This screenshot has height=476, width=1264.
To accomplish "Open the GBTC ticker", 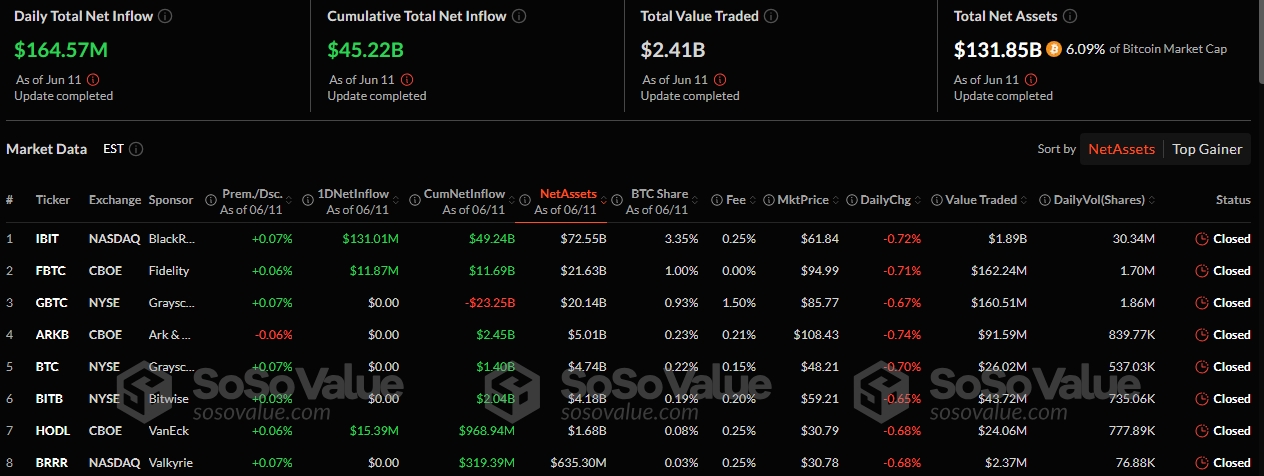I will point(51,303).
